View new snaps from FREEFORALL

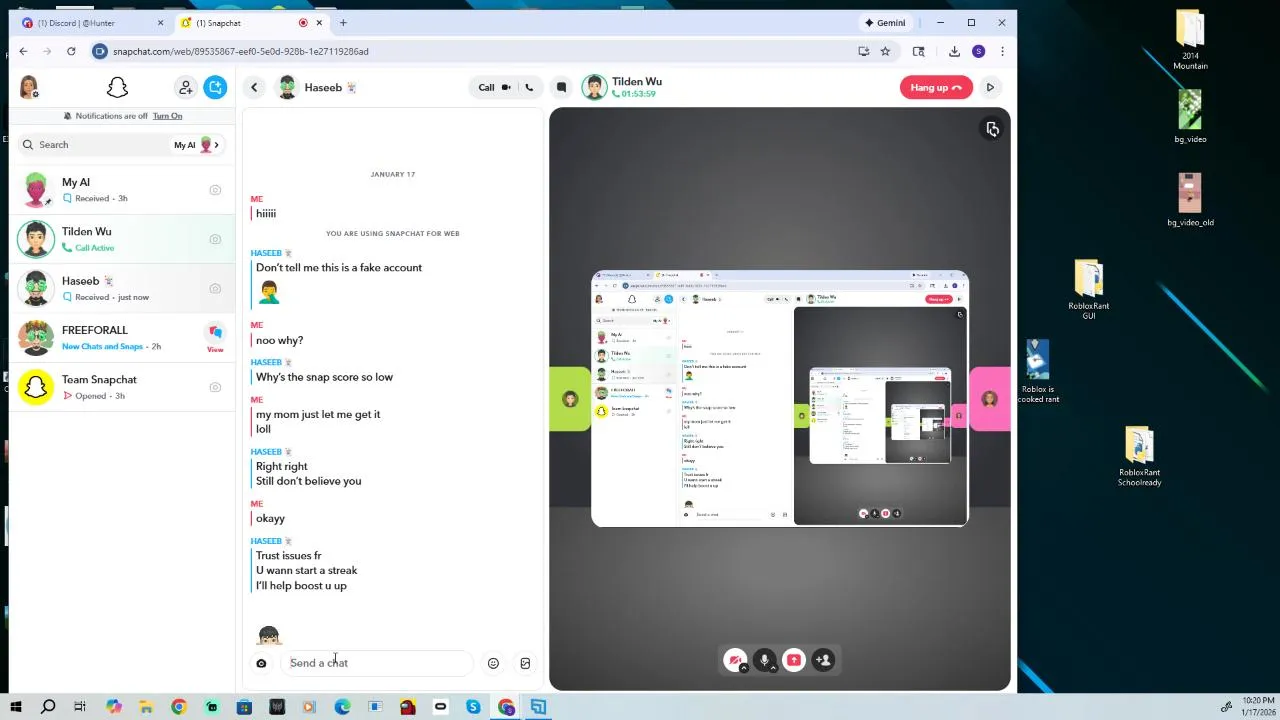[x=215, y=338]
